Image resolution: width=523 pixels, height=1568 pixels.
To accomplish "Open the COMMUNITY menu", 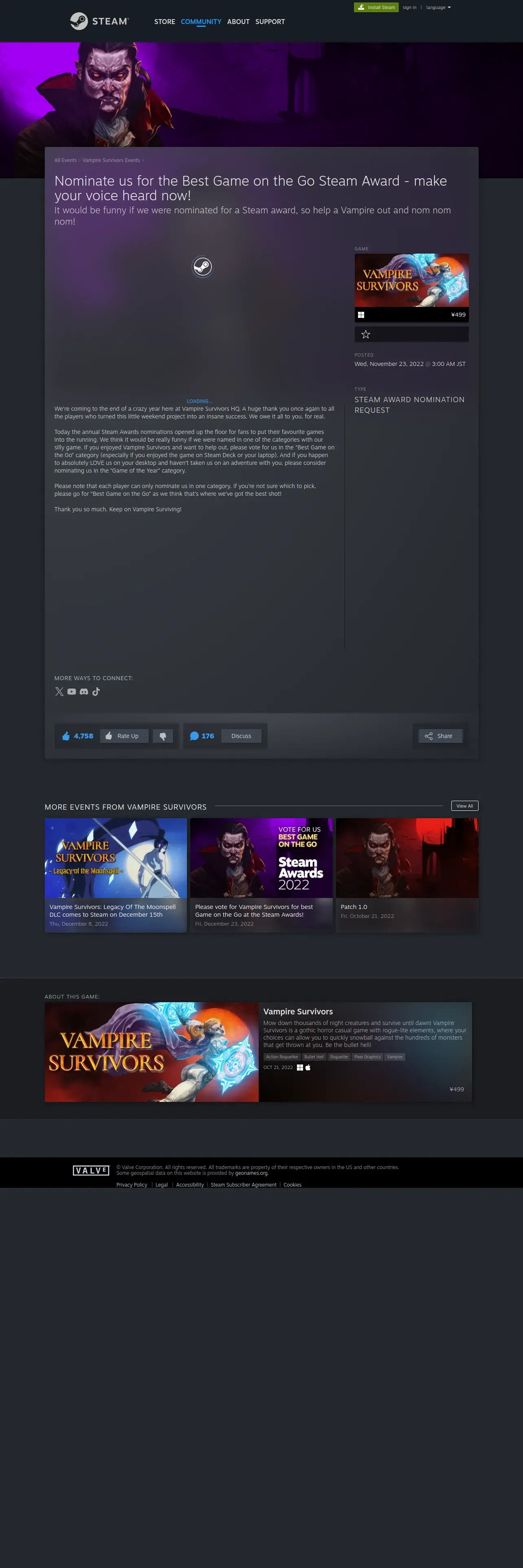I will click(x=201, y=22).
